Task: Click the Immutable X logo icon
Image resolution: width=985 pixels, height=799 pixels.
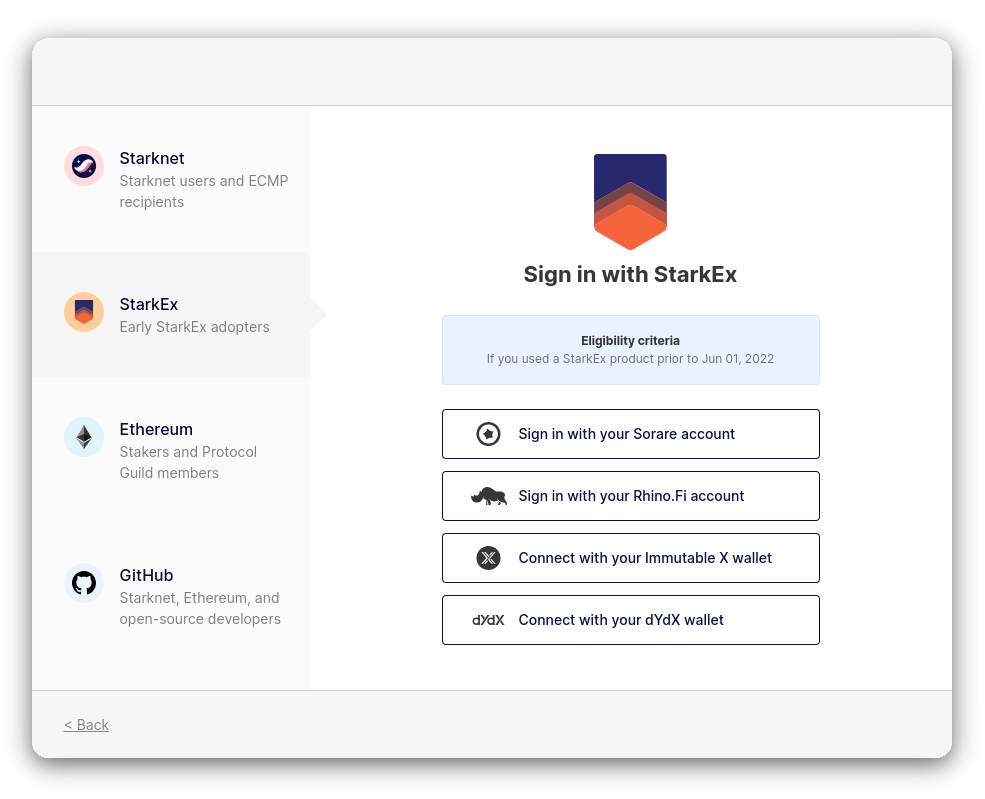Action: 488,558
